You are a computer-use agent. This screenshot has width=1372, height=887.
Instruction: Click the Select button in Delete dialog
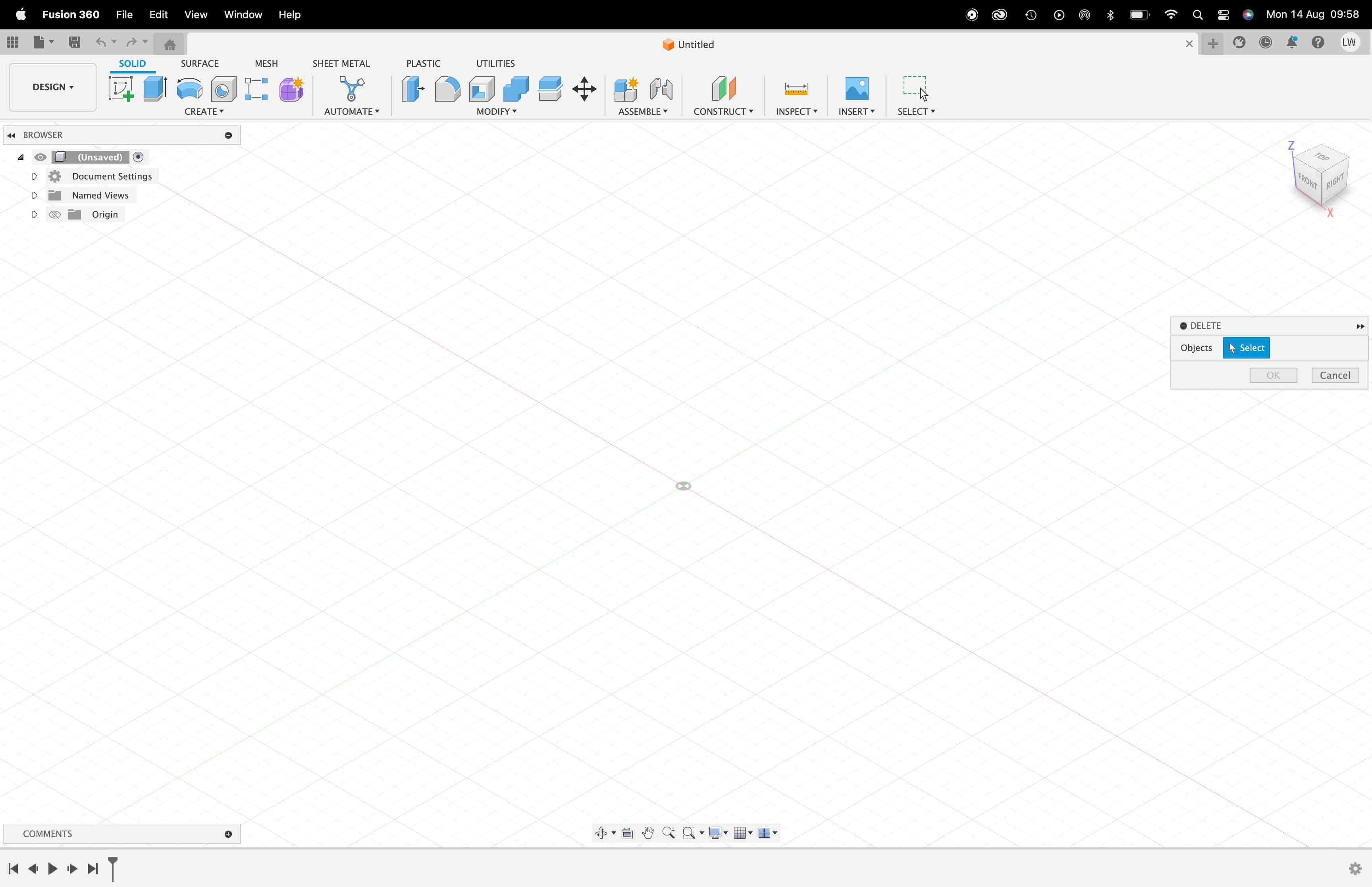(1247, 347)
